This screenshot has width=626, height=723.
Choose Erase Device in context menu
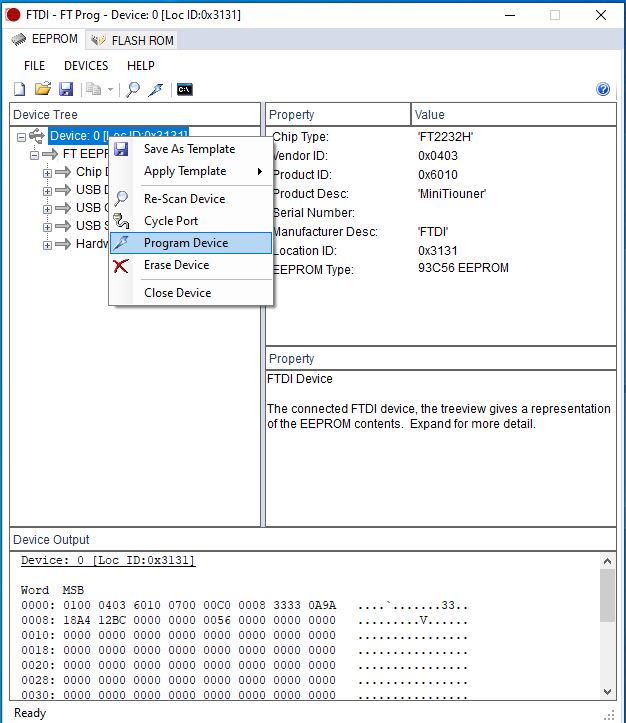(191, 265)
